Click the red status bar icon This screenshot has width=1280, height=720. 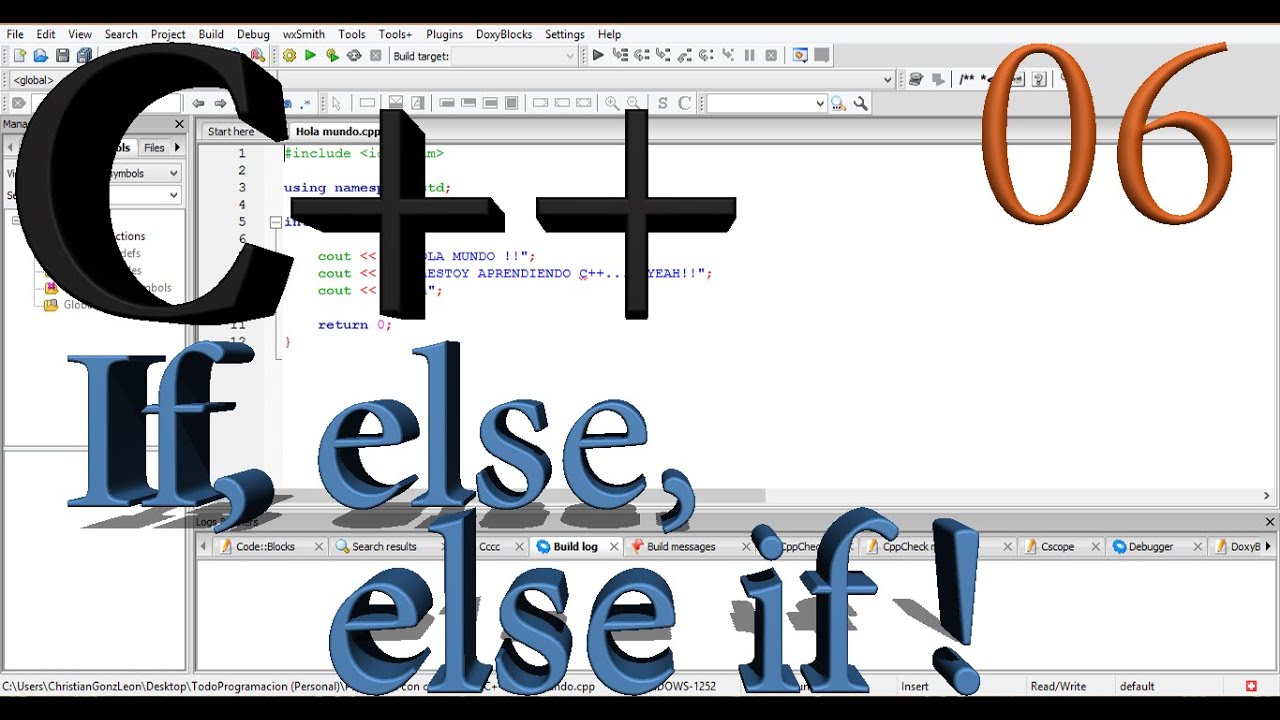click(1251, 686)
